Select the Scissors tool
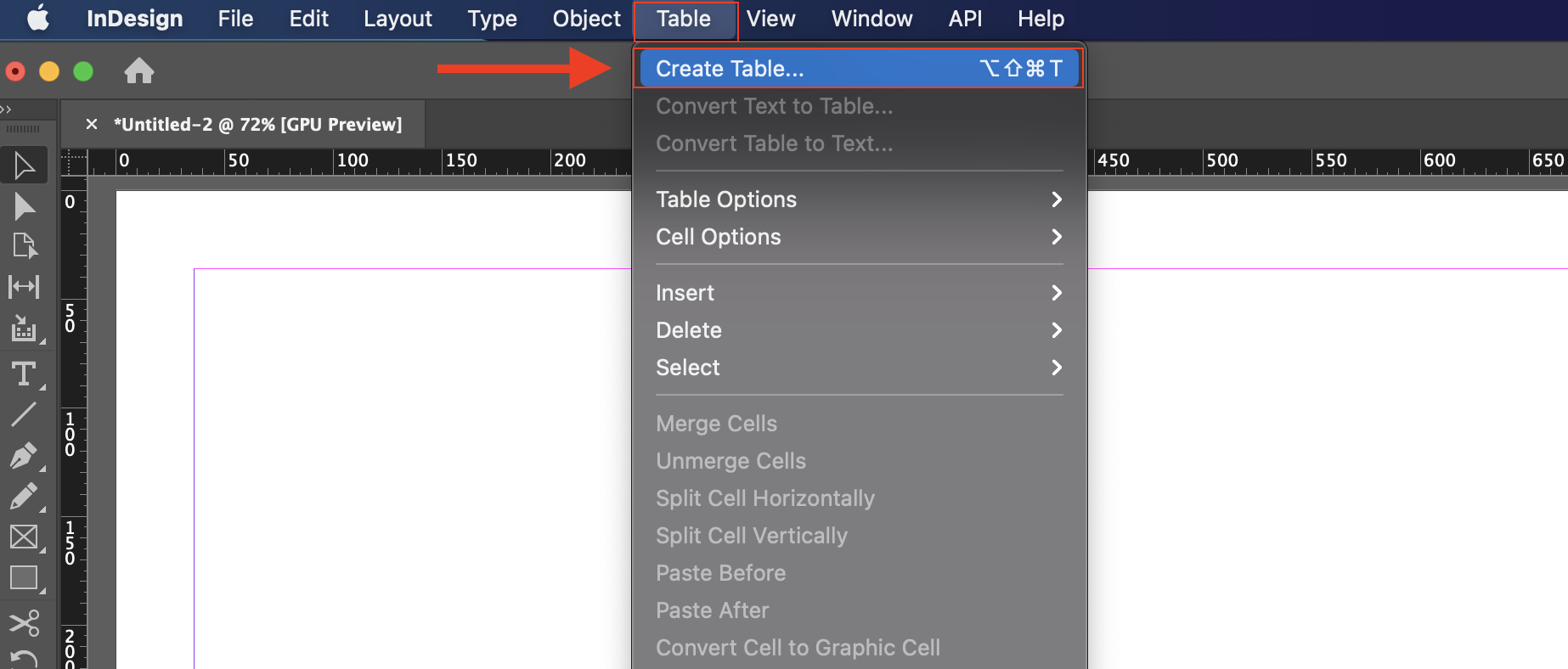The width and height of the screenshot is (1568, 669). 25,623
